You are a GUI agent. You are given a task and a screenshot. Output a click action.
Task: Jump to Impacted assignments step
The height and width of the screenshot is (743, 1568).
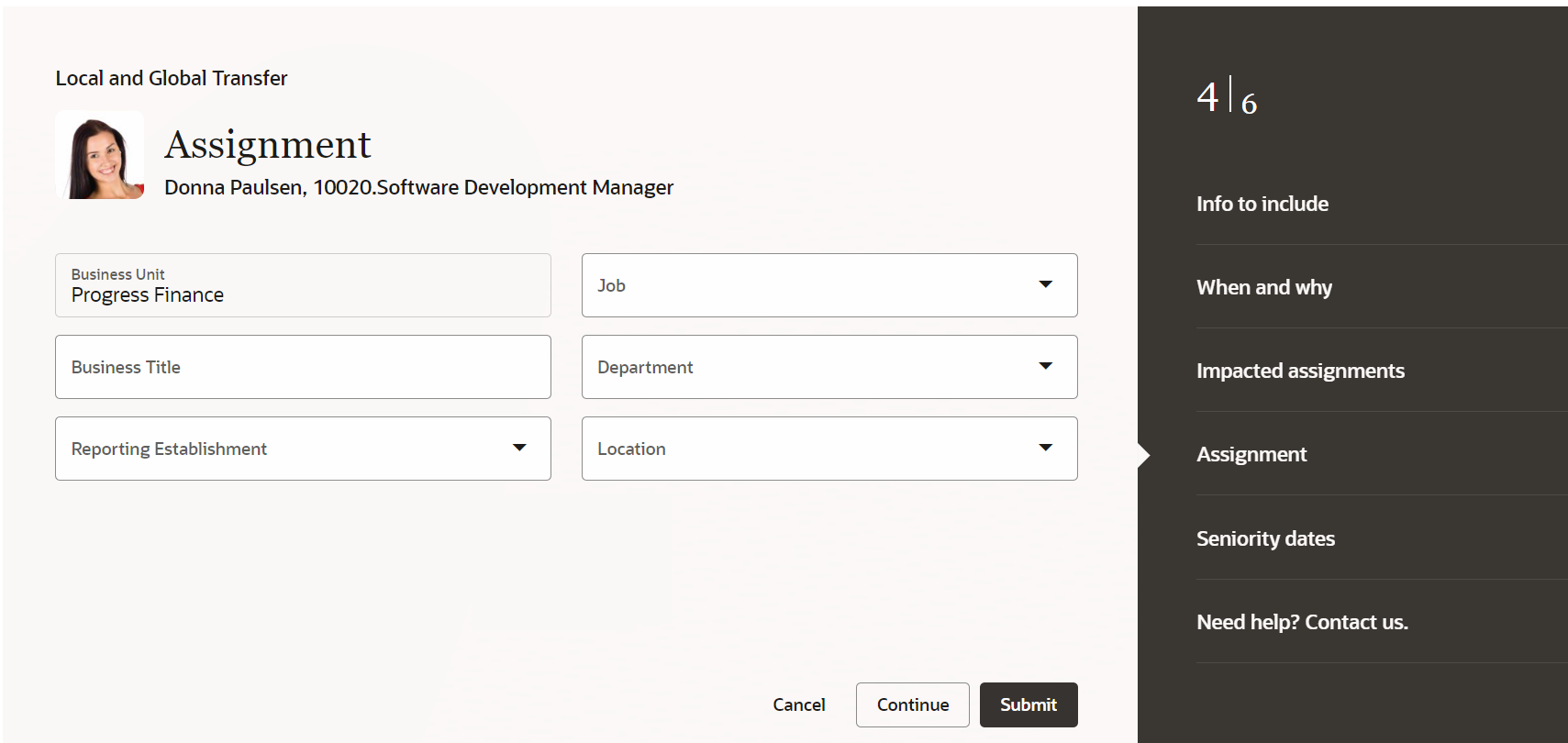[1300, 371]
